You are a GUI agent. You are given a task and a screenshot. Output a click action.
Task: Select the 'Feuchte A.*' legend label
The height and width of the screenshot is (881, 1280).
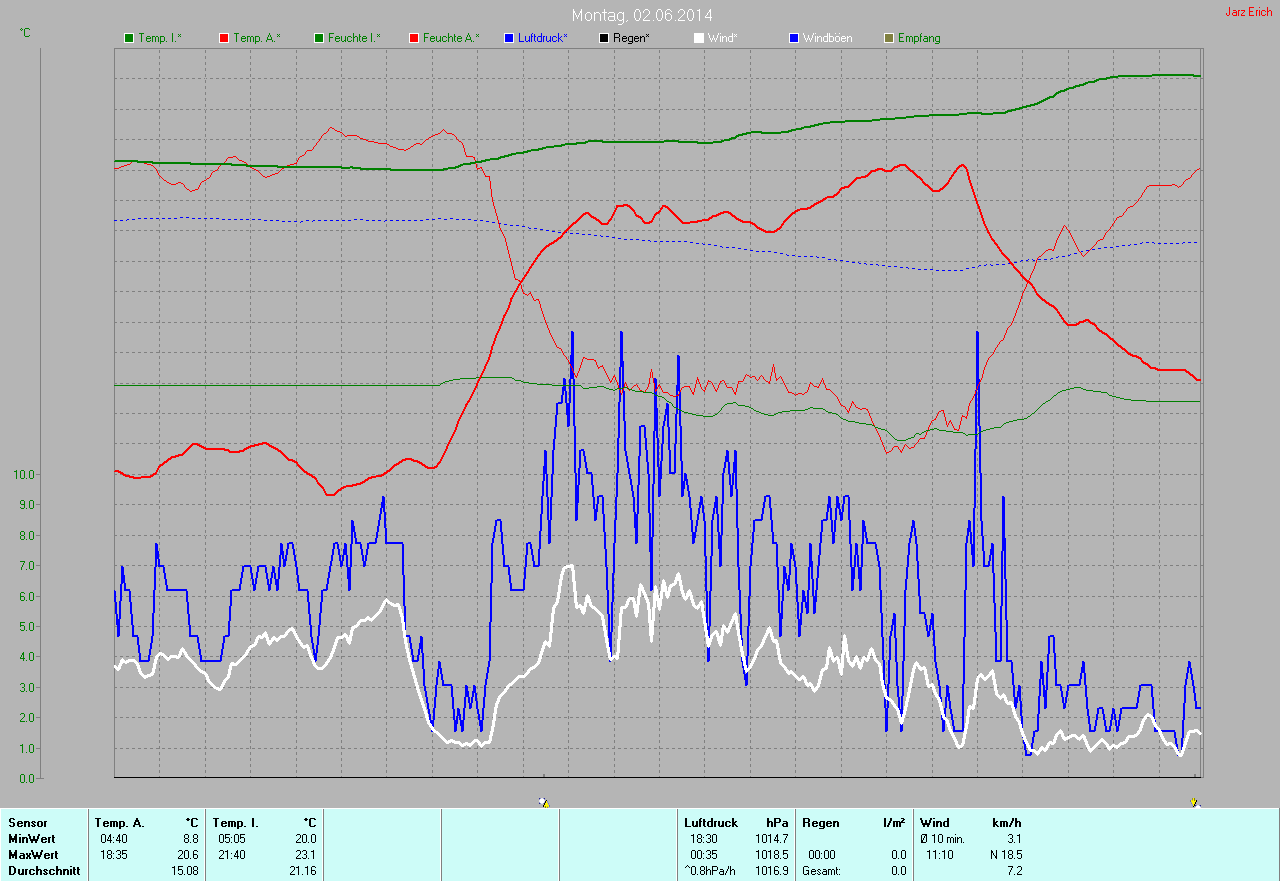[451, 38]
